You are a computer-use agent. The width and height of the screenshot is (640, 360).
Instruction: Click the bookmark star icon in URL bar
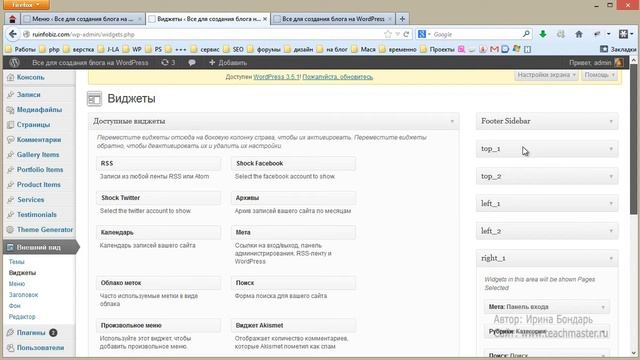(387, 34)
